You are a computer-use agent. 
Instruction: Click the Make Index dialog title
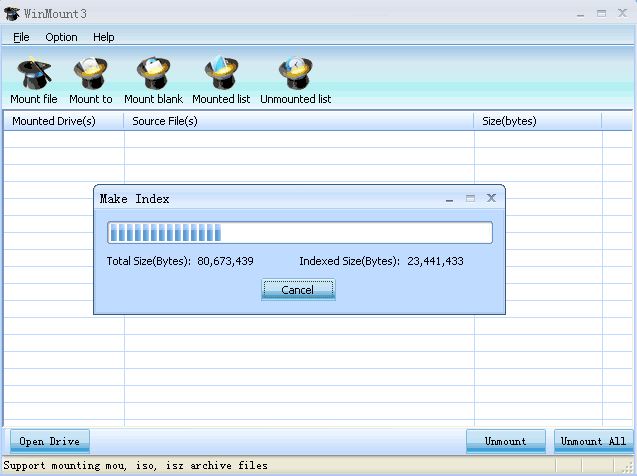point(134,199)
